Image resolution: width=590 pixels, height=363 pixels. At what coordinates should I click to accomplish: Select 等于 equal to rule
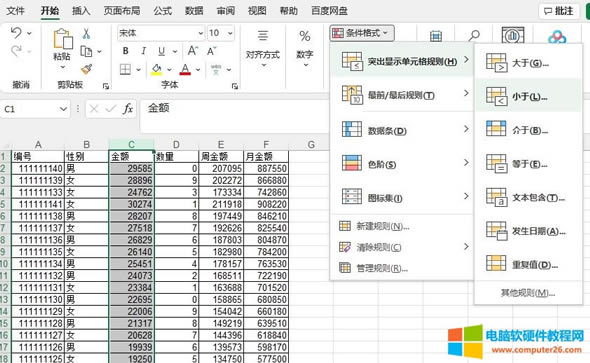pos(528,164)
